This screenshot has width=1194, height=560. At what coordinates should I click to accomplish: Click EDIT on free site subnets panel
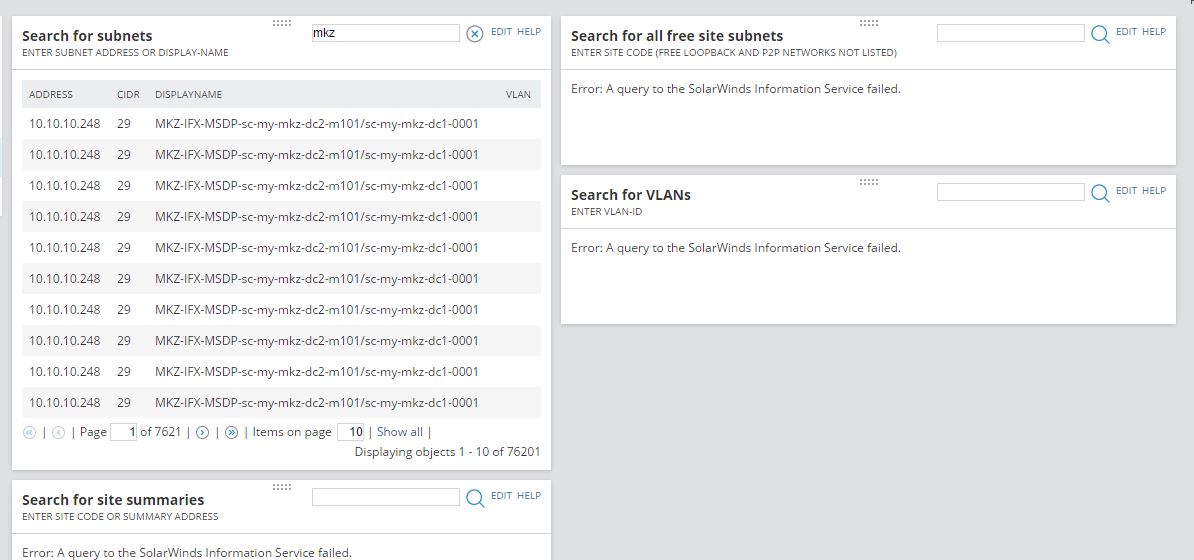(x=1126, y=32)
